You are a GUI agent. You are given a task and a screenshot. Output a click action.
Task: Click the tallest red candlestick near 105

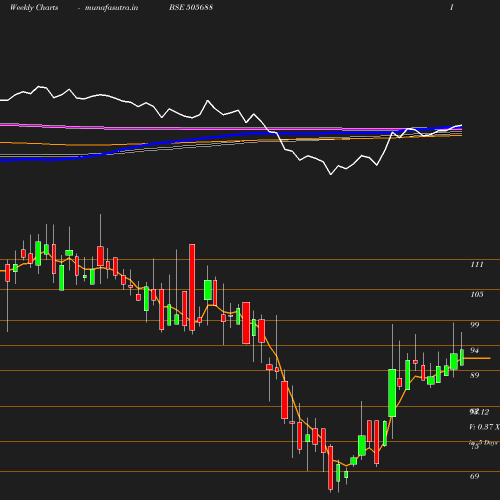192,287
